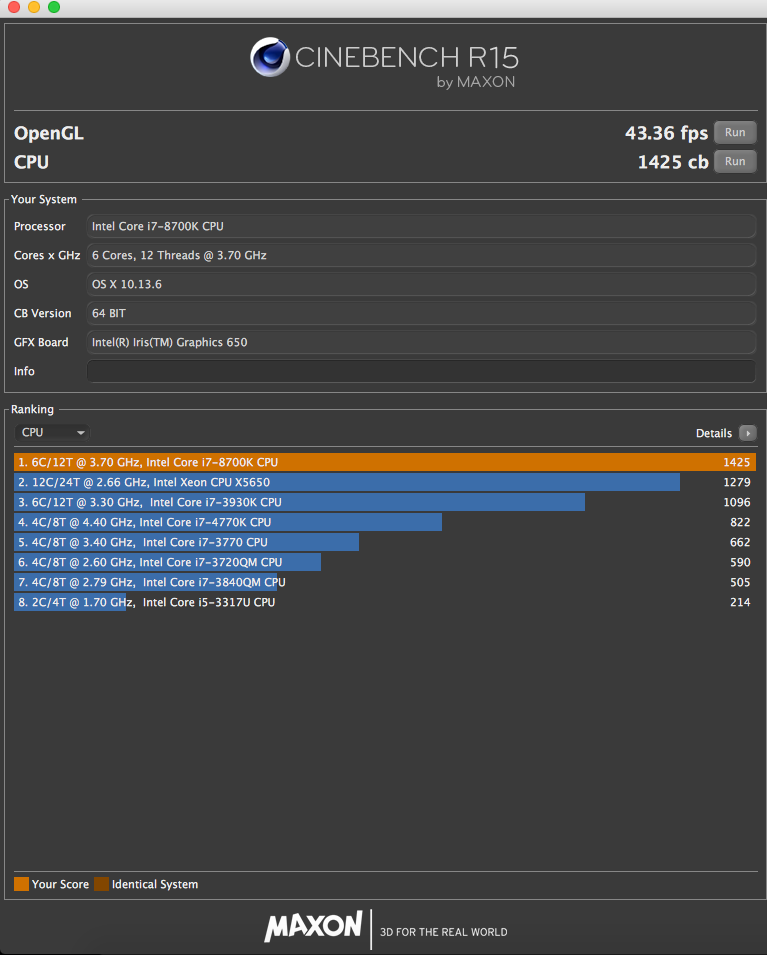
Task: Click the Processor name field
Action: pyautogui.click(x=421, y=226)
